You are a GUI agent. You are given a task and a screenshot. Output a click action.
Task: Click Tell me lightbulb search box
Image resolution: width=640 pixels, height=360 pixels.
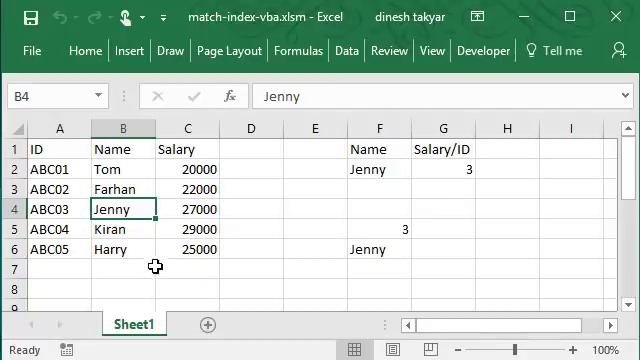[x=554, y=51]
